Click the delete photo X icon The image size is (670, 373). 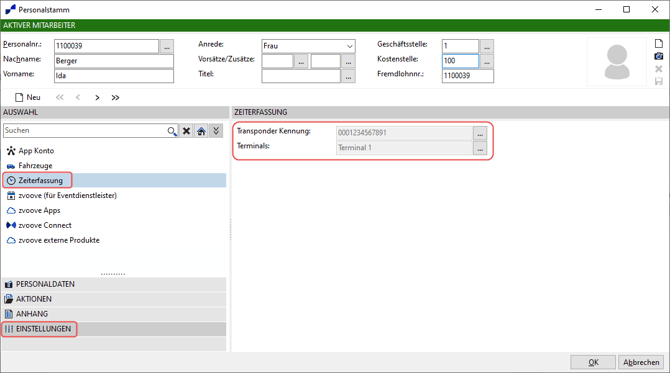pos(658,69)
